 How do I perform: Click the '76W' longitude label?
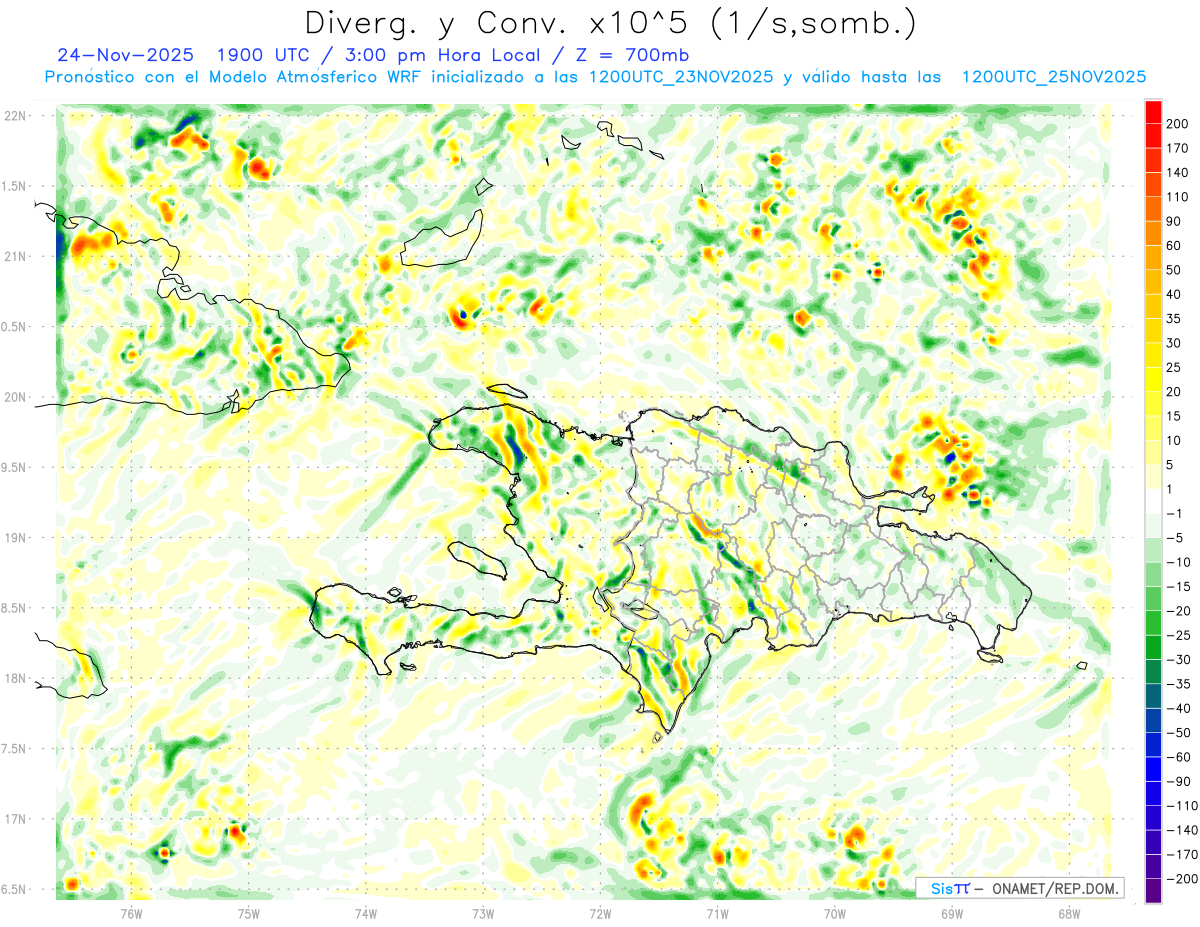(x=131, y=912)
